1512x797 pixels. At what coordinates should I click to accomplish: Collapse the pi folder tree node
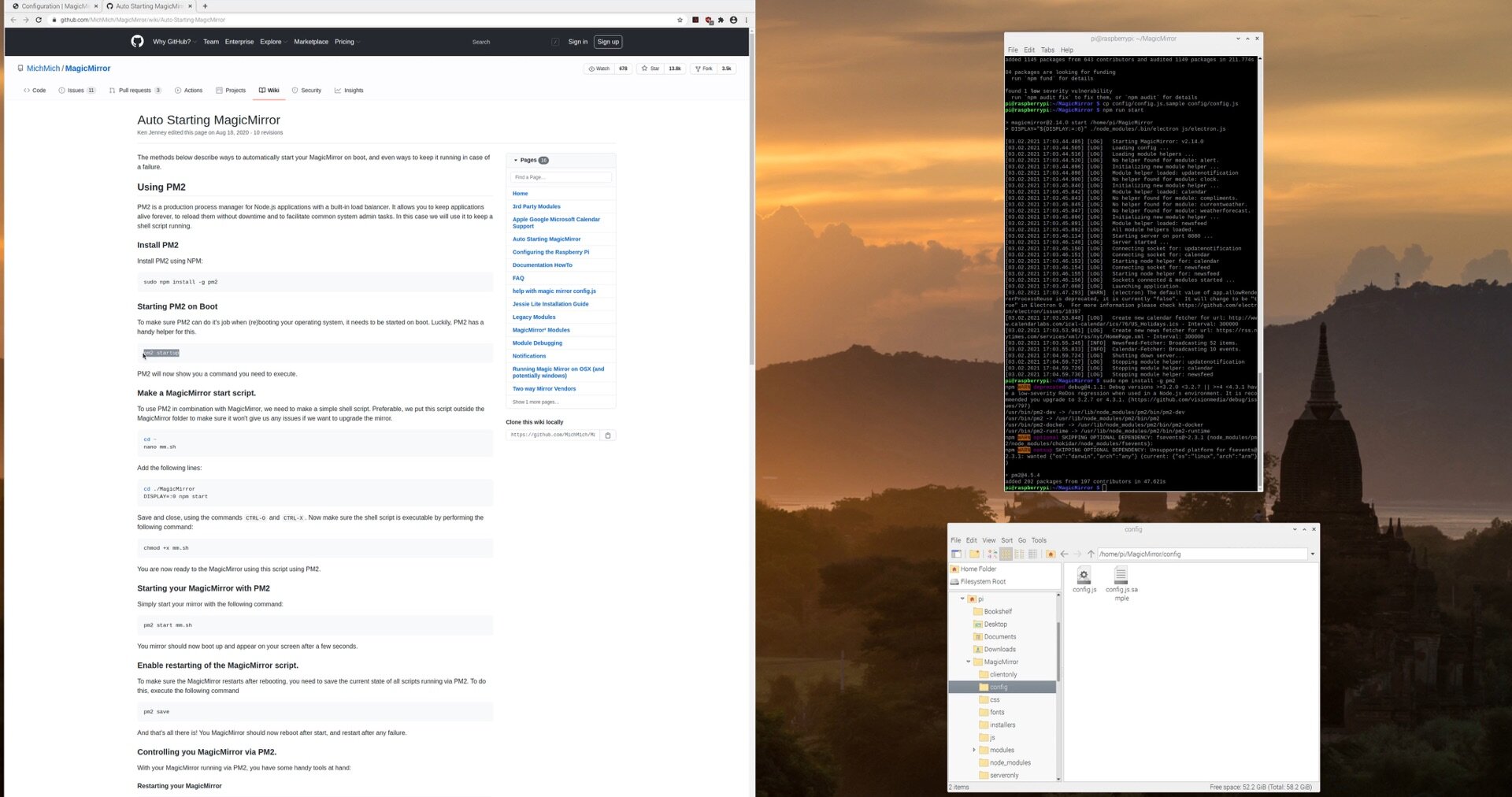click(962, 599)
